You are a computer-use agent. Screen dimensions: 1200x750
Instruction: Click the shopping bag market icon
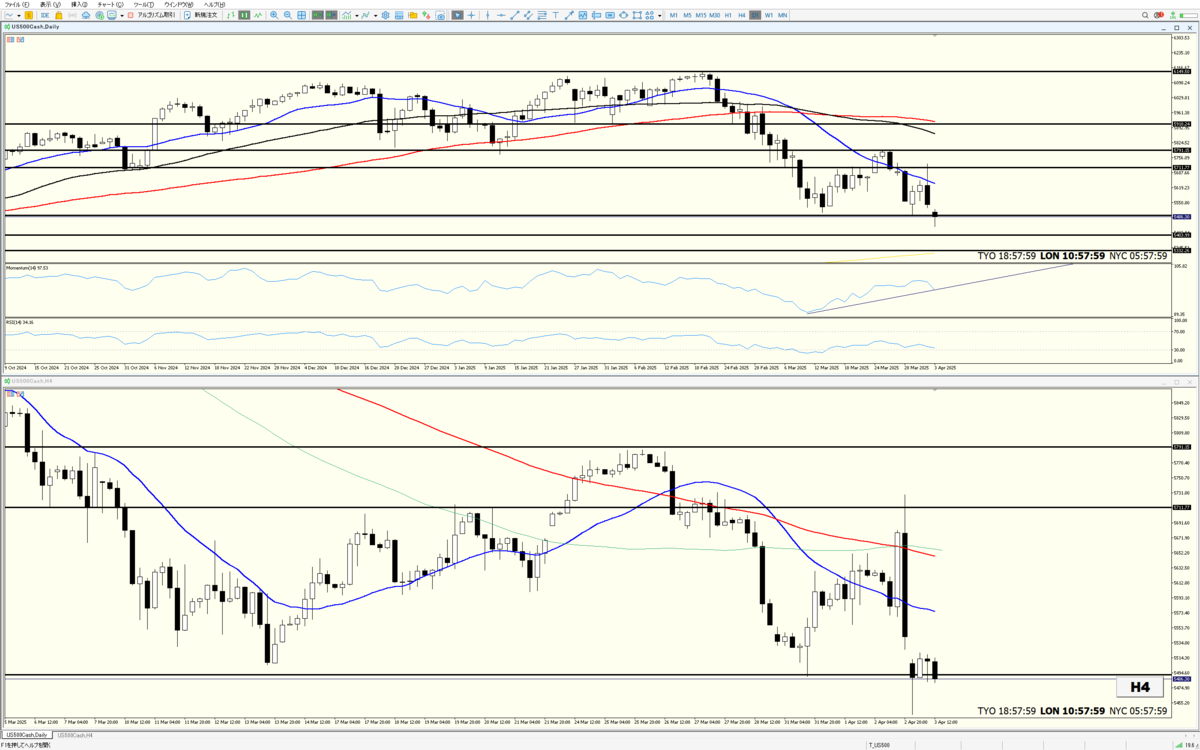point(58,15)
